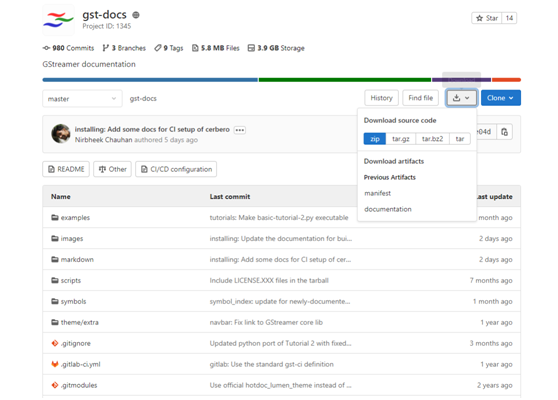Open commit 'Include LICENSE.XXX files in the tarball'
Viewport: 558px width, 400px height.
(269, 280)
